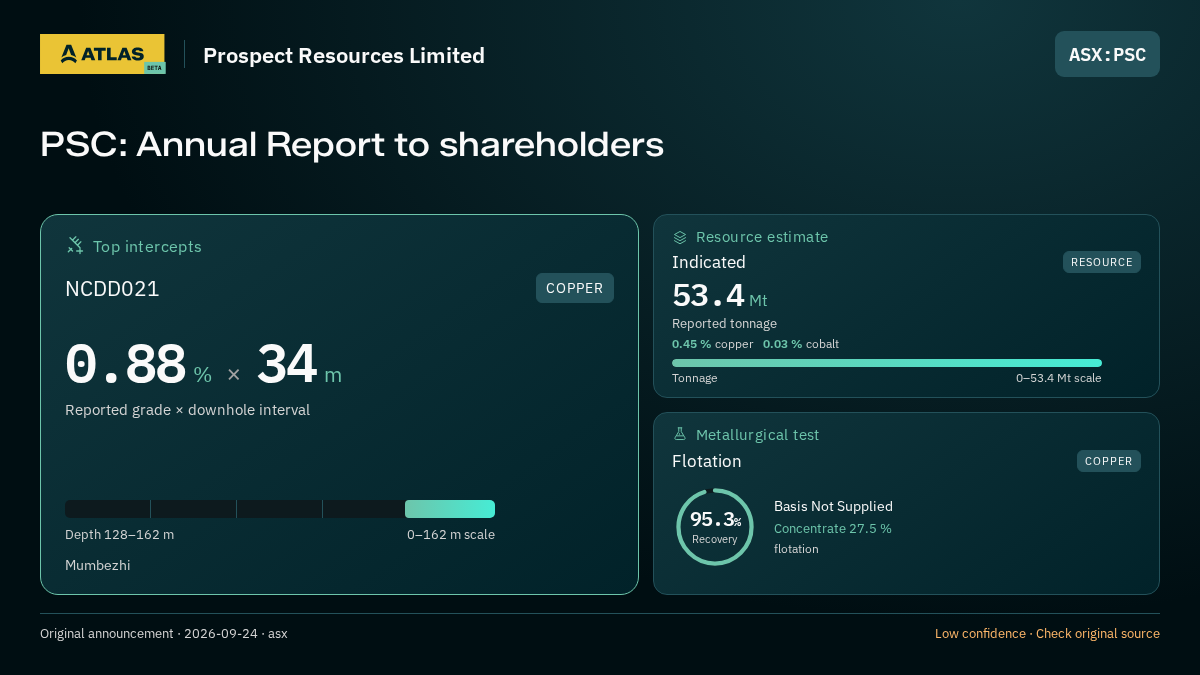Click the layers icon beside Resource estimate
The height and width of the screenshot is (675, 1200).
point(680,237)
